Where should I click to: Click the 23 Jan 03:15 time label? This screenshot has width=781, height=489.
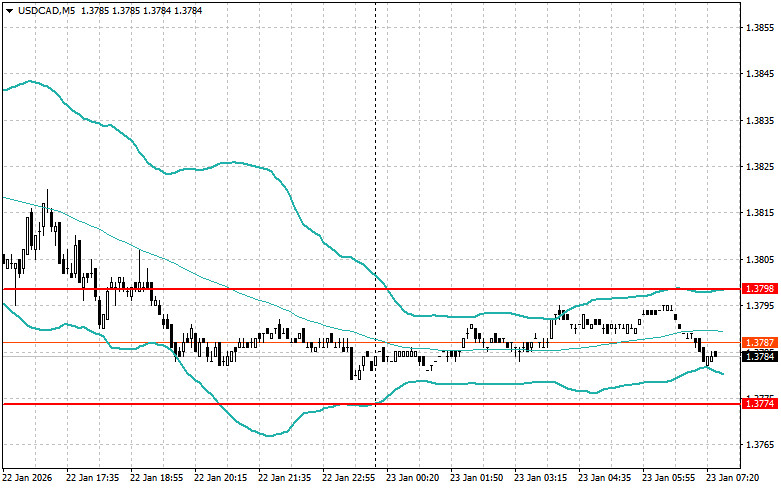[540, 478]
